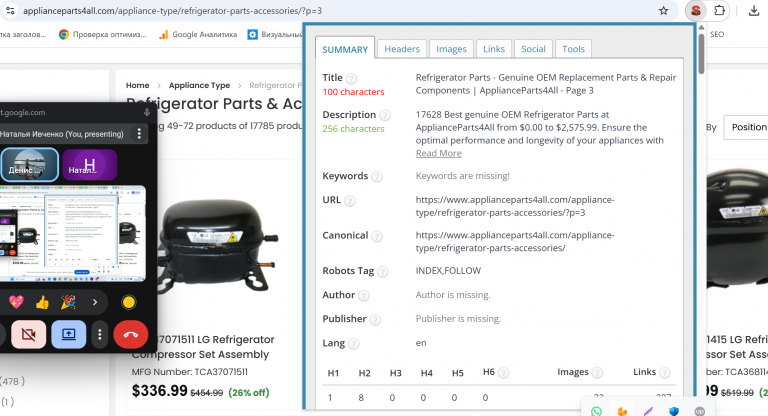Open LG Refrigerator Compressor Set Assembly title
The height and width of the screenshot is (416, 768).
202,347
